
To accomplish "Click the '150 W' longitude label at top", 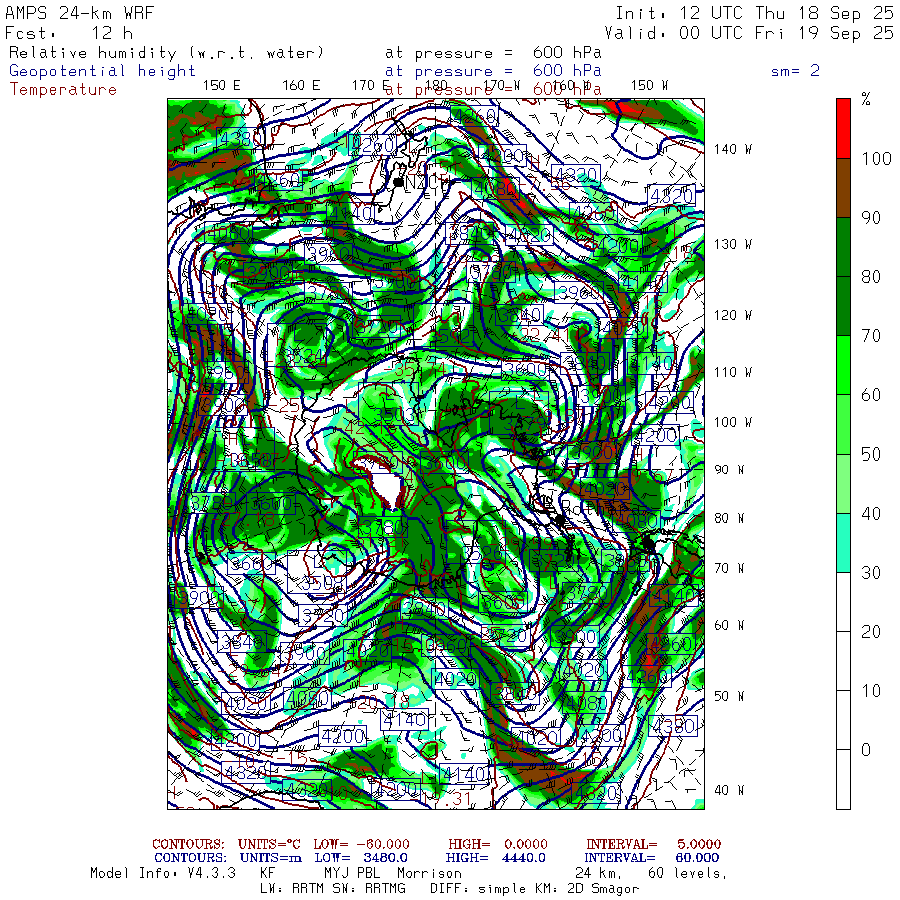I will pos(649,86).
